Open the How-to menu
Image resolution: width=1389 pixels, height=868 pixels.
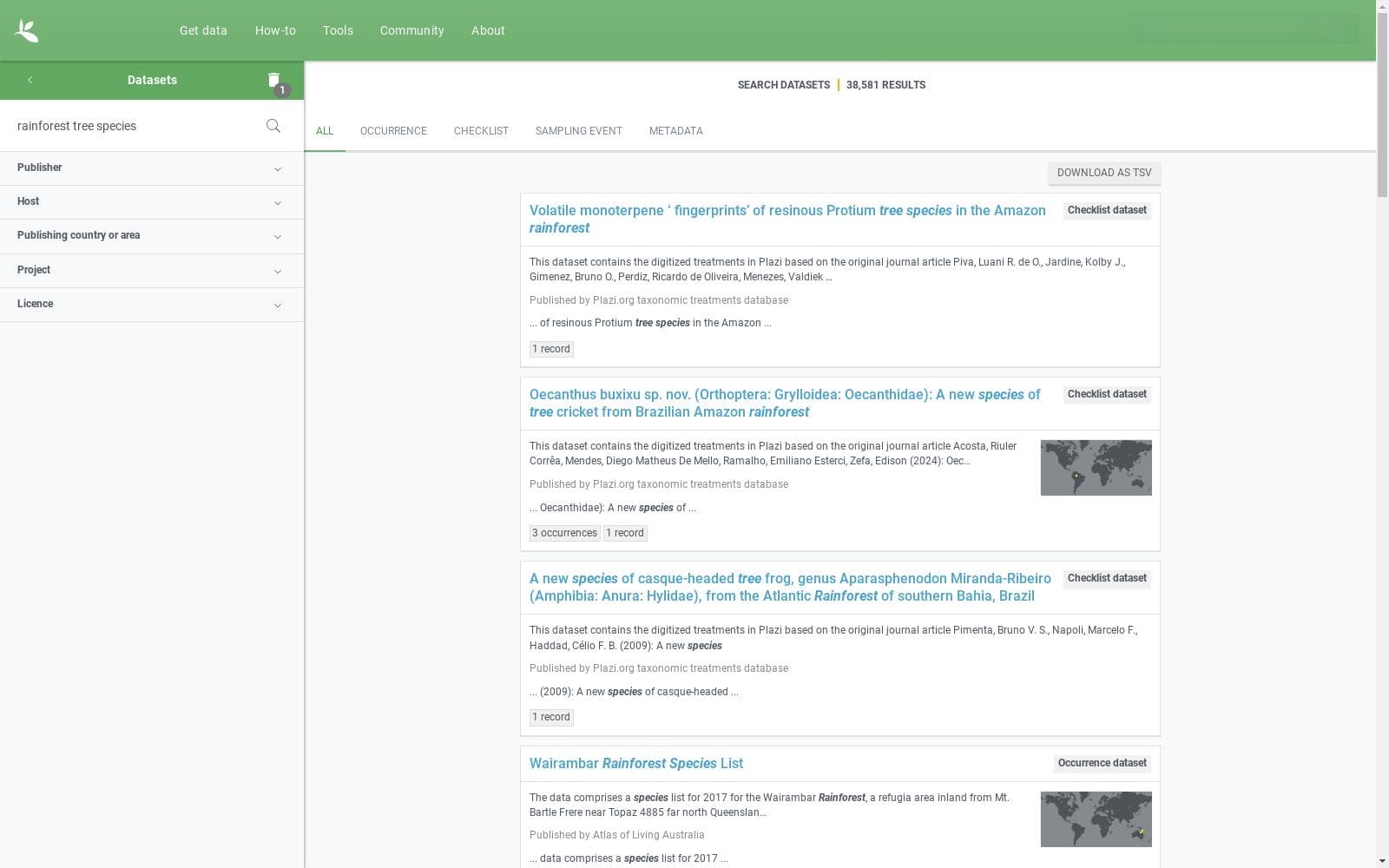point(275,30)
